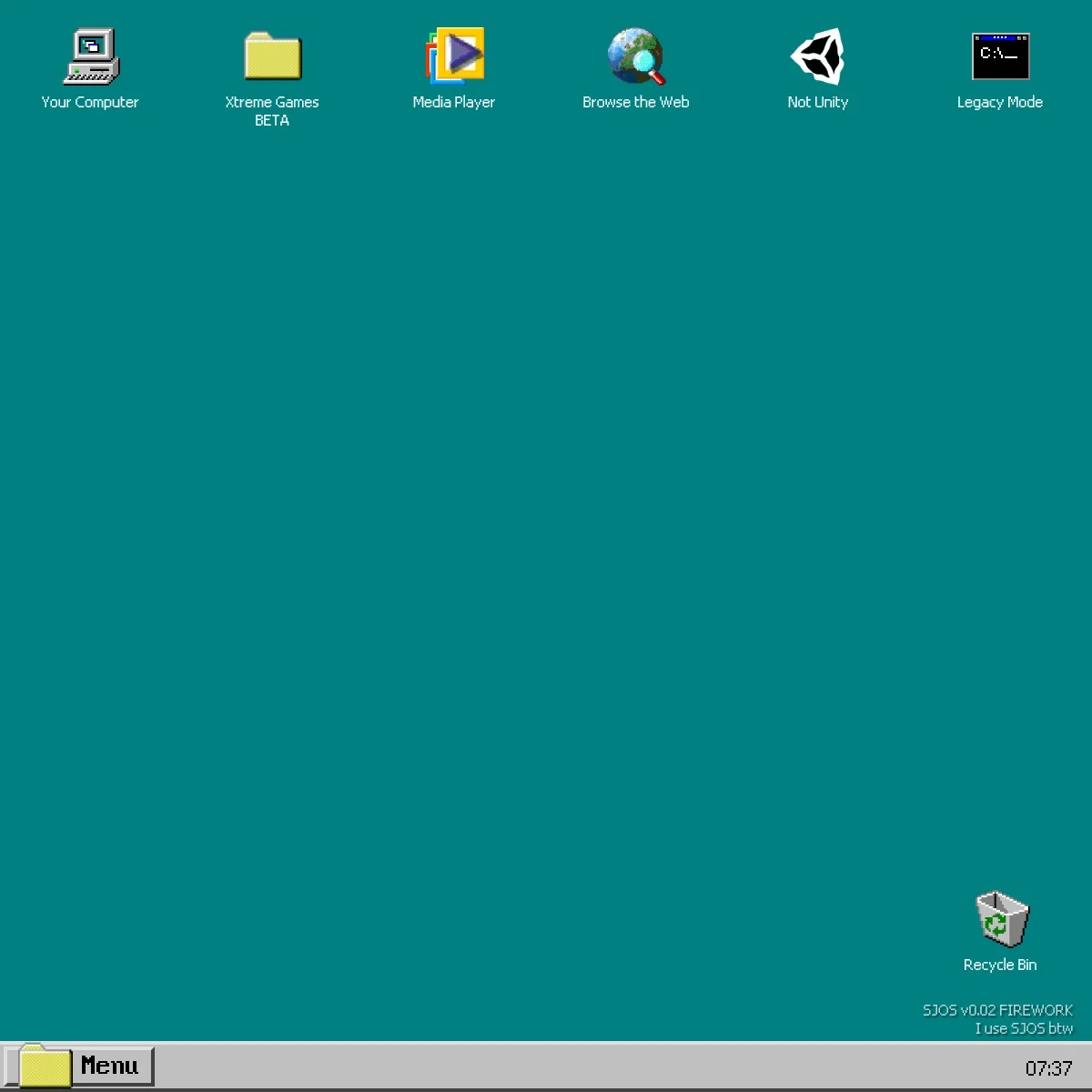Click the yellow folder icon on the taskbar
Viewport: 1092px width, 1092px height.
pyautogui.click(x=47, y=1065)
